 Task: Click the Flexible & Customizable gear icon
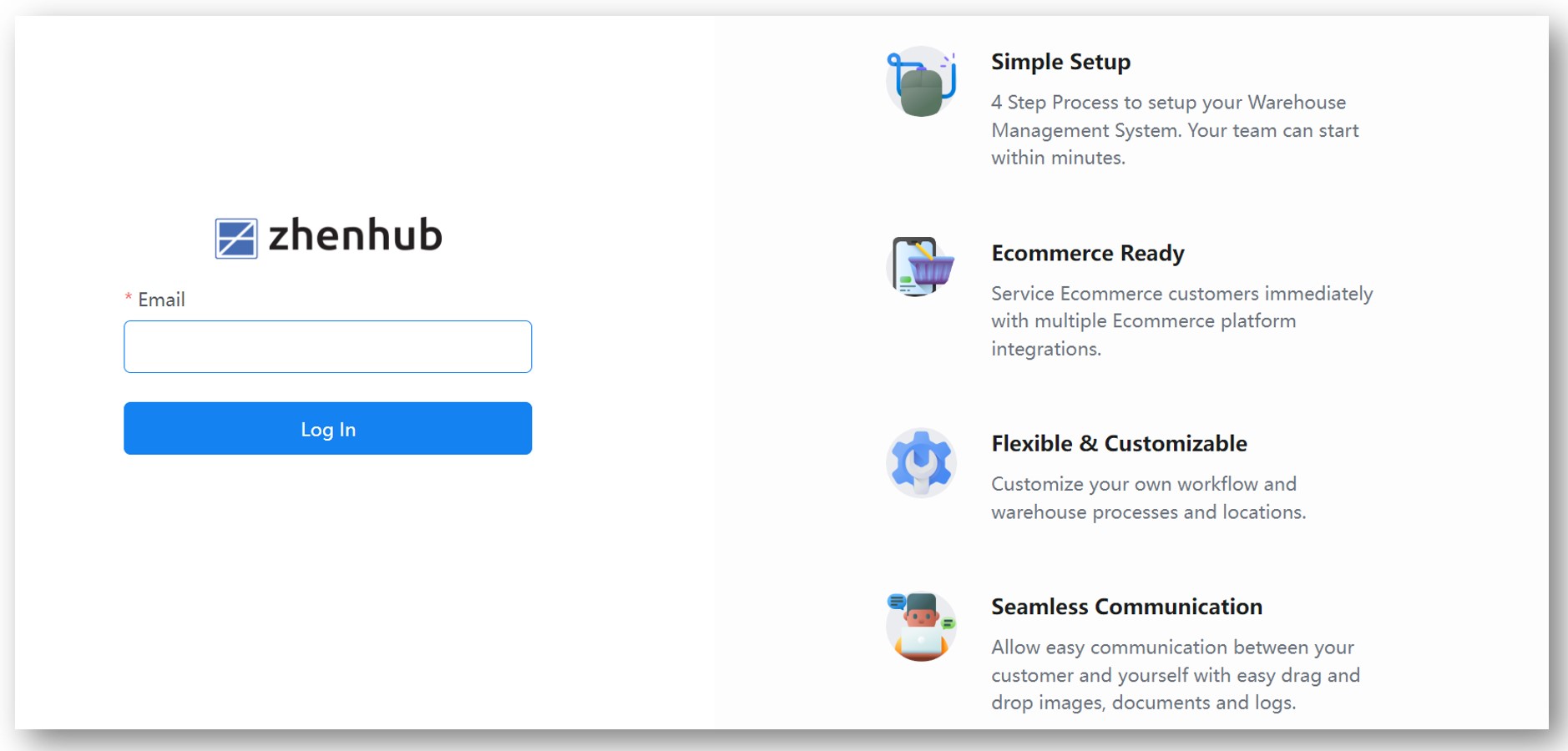pyautogui.click(x=921, y=463)
